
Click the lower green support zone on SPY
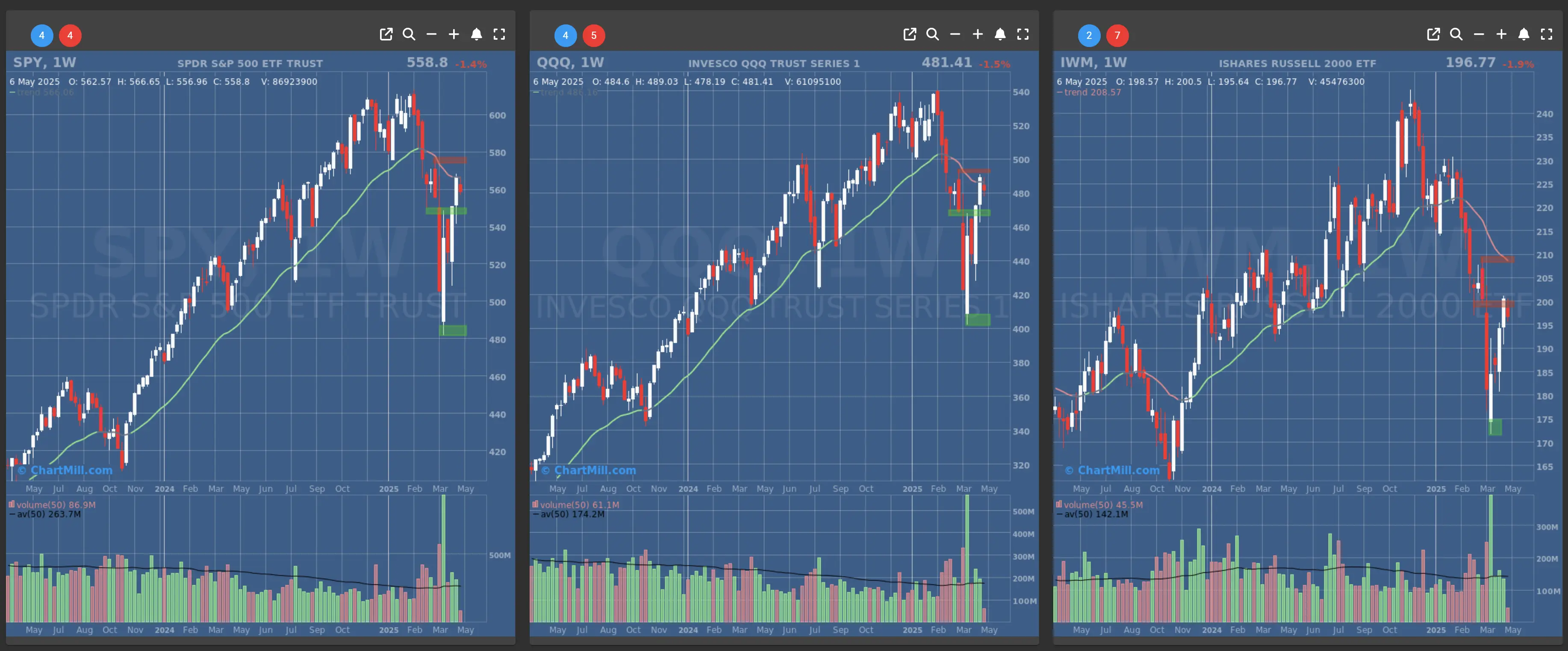[x=453, y=330]
